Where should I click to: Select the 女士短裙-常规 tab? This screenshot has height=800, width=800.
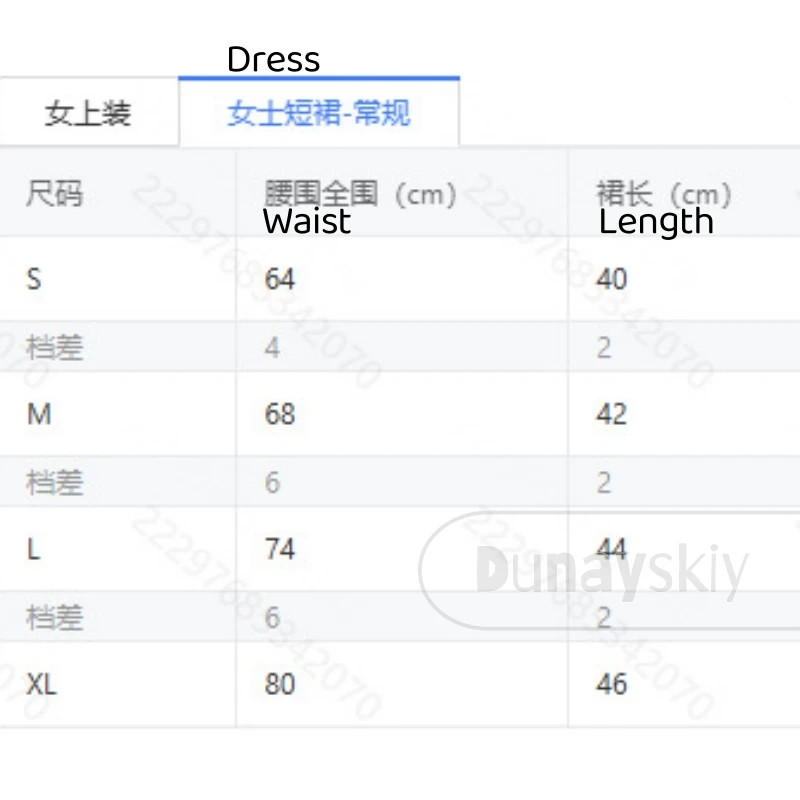tap(319, 113)
